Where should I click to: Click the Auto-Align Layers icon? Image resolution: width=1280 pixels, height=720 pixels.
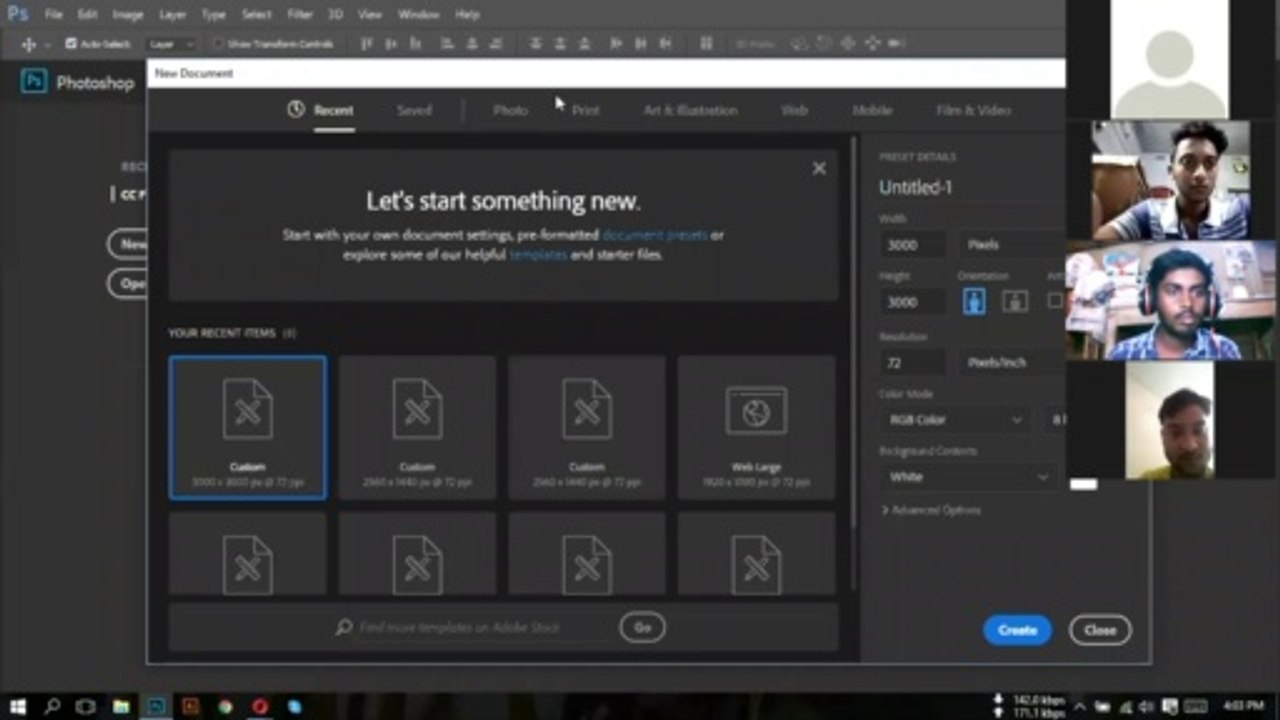click(x=706, y=44)
